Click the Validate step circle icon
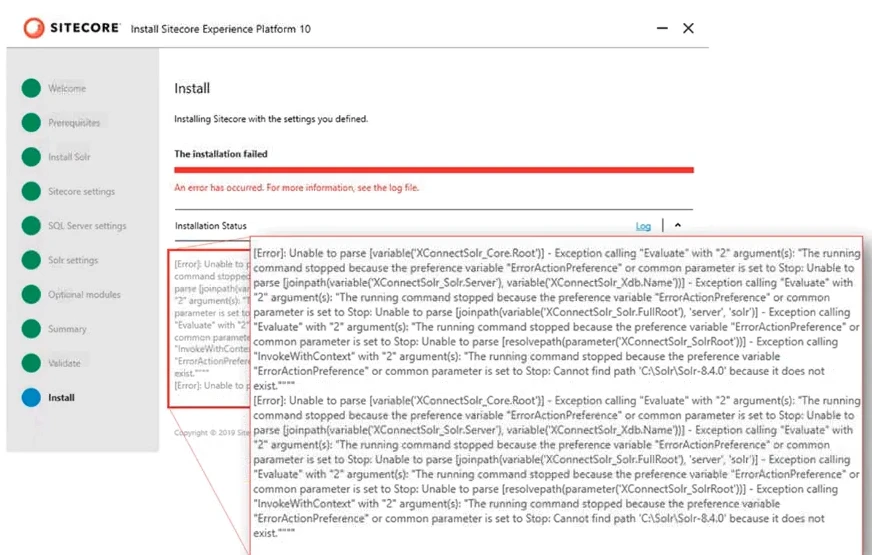 pyautogui.click(x=31, y=363)
